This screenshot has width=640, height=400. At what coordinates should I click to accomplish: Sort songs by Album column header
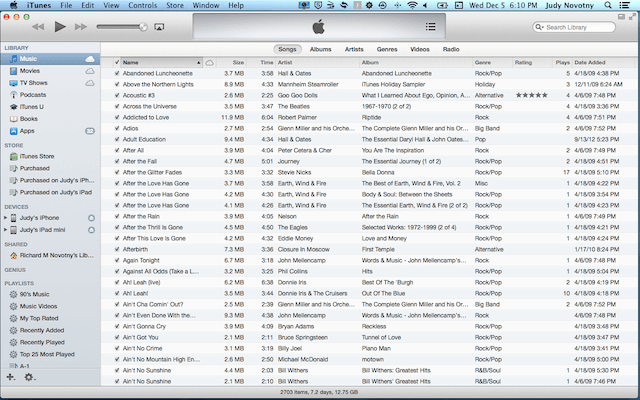[416, 63]
